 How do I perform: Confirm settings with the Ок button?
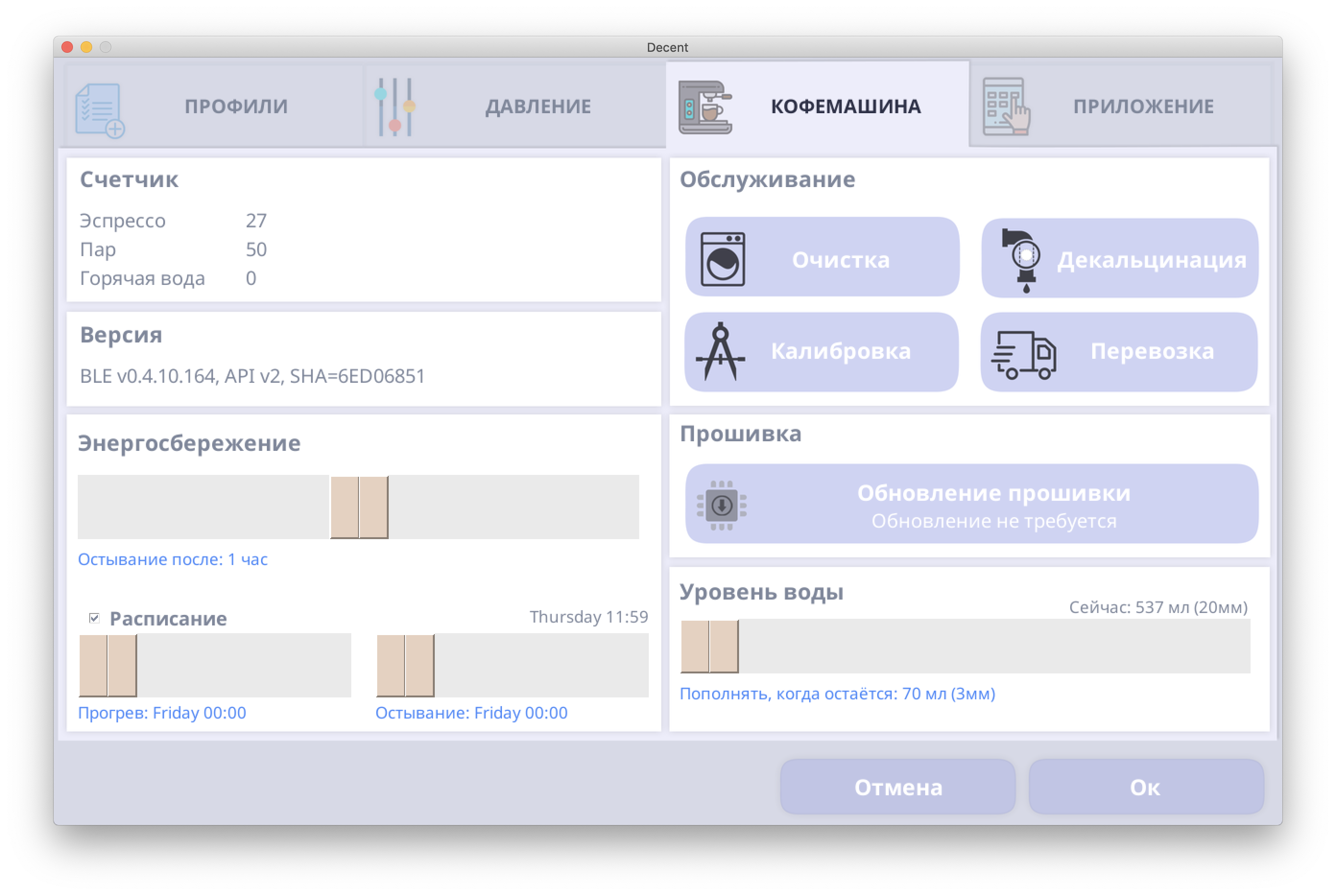(1145, 787)
